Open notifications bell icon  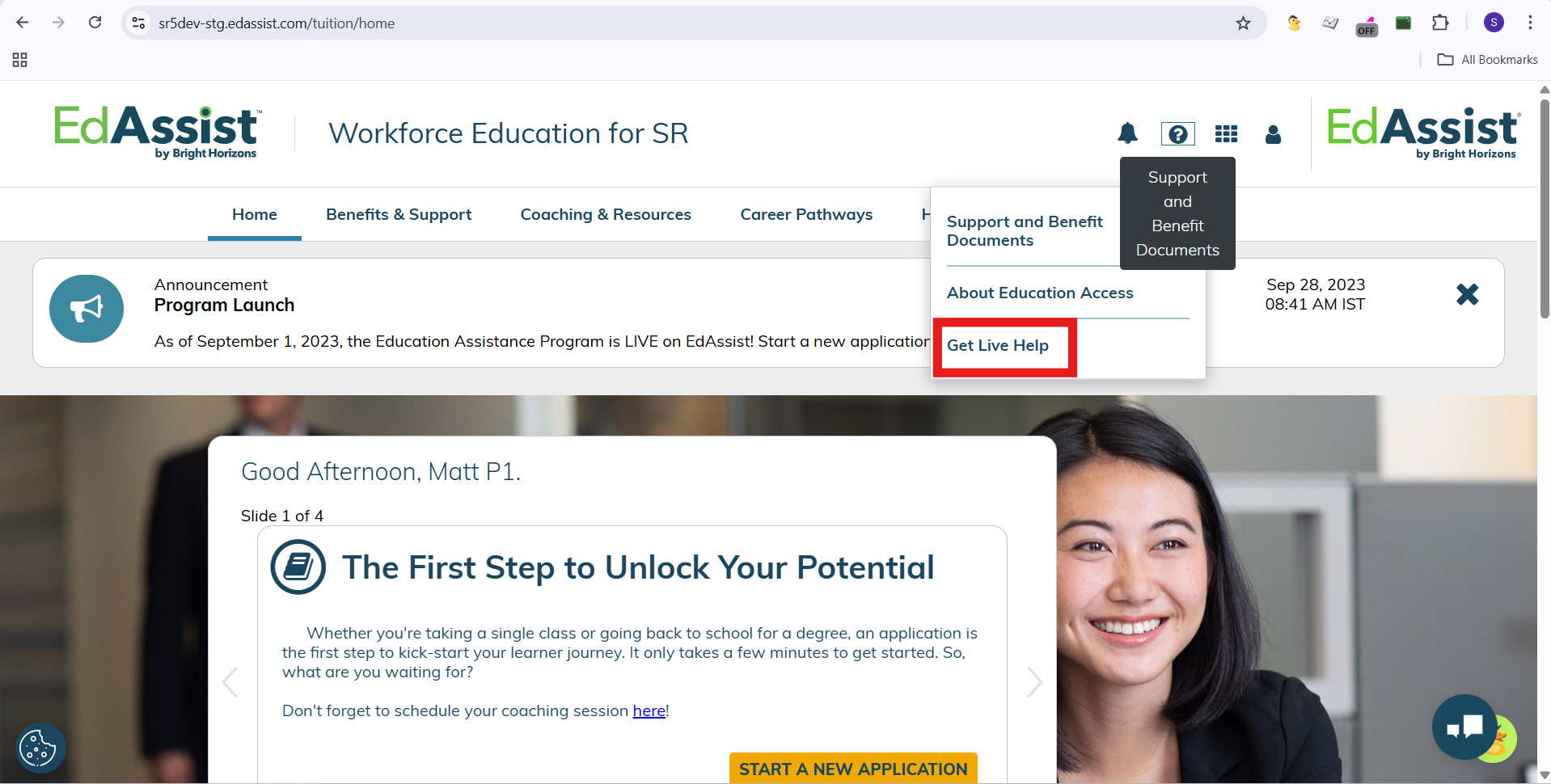tap(1127, 133)
